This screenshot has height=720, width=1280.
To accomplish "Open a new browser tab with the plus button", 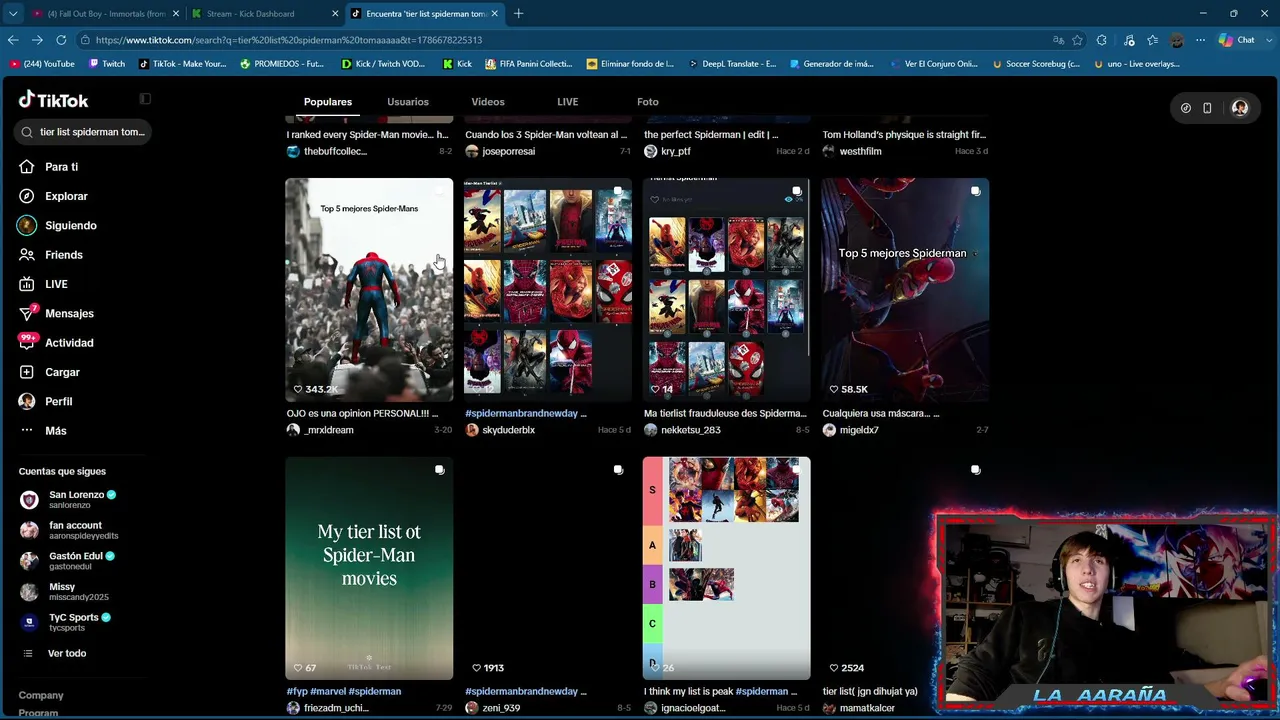I will (518, 13).
